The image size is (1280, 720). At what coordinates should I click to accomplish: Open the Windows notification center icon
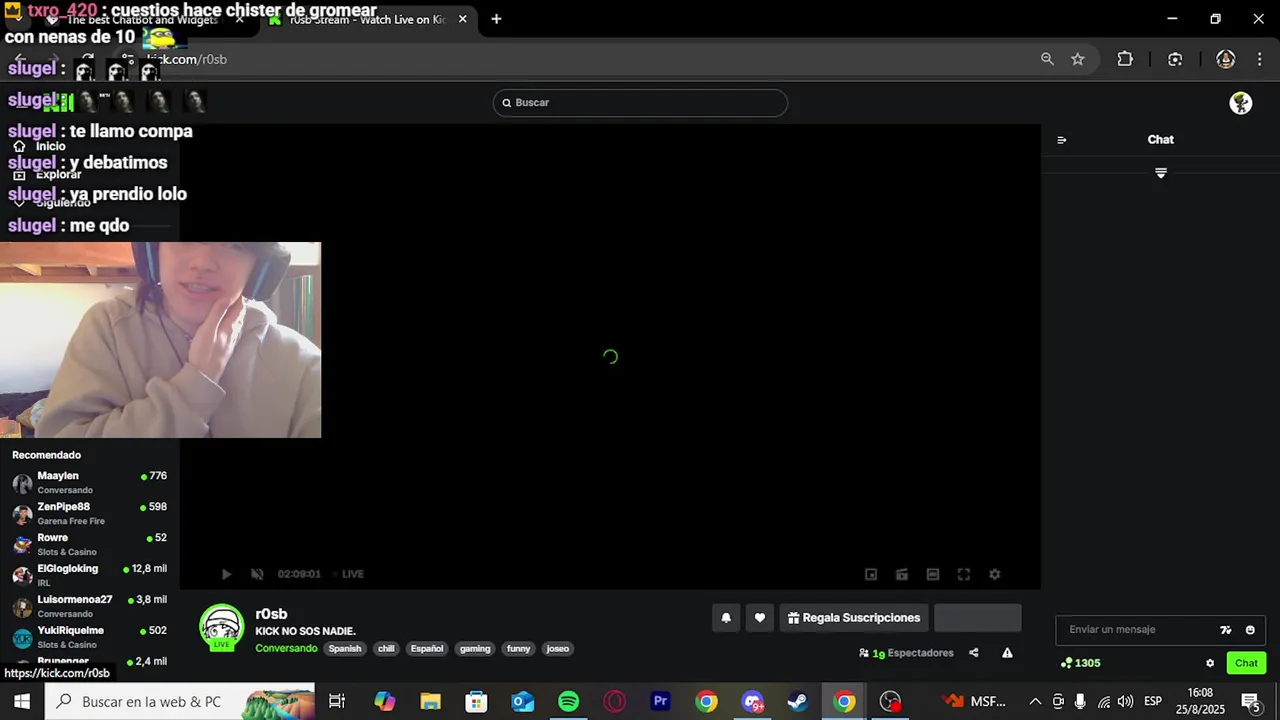pos(1250,702)
